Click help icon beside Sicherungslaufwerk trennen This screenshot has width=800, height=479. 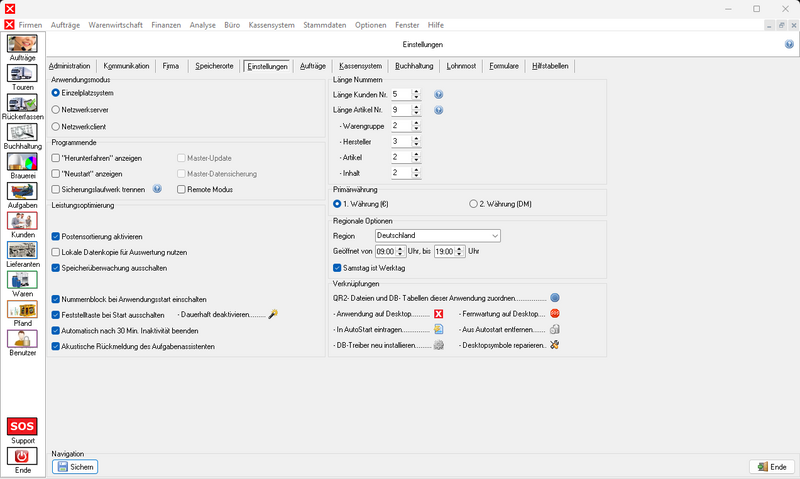pyautogui.click(x=157, y=189)
